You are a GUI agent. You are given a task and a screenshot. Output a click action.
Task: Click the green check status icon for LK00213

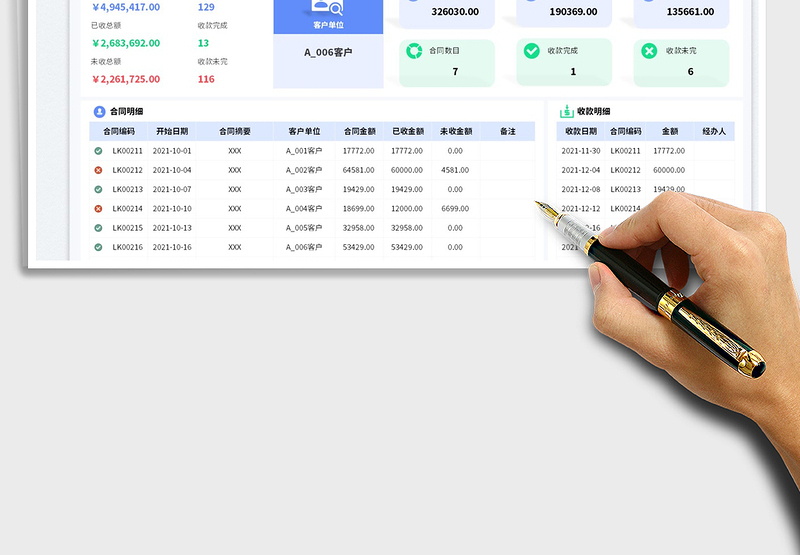pos(98,189)
